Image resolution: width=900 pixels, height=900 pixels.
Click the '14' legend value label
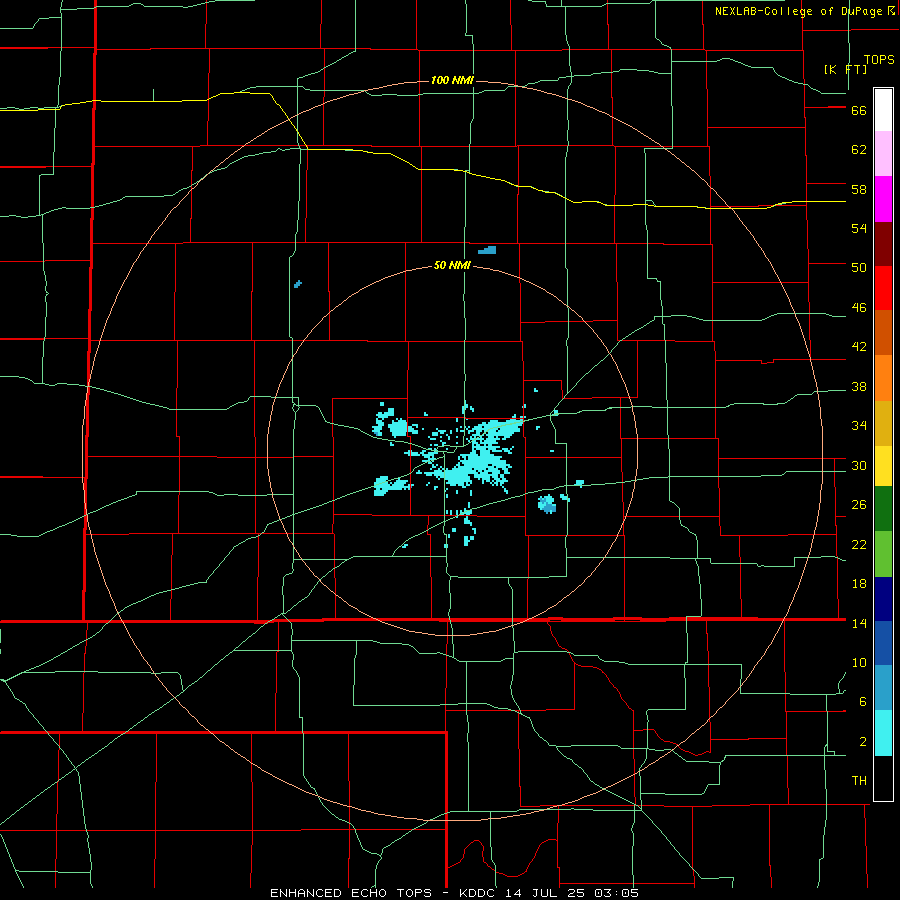tap(859, 623)
